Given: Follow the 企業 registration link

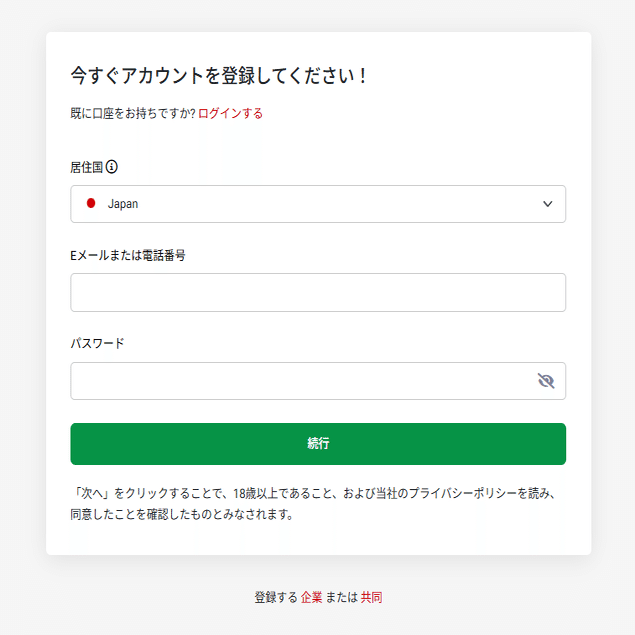Looking at the screenshot, I should tap(312, 598).
